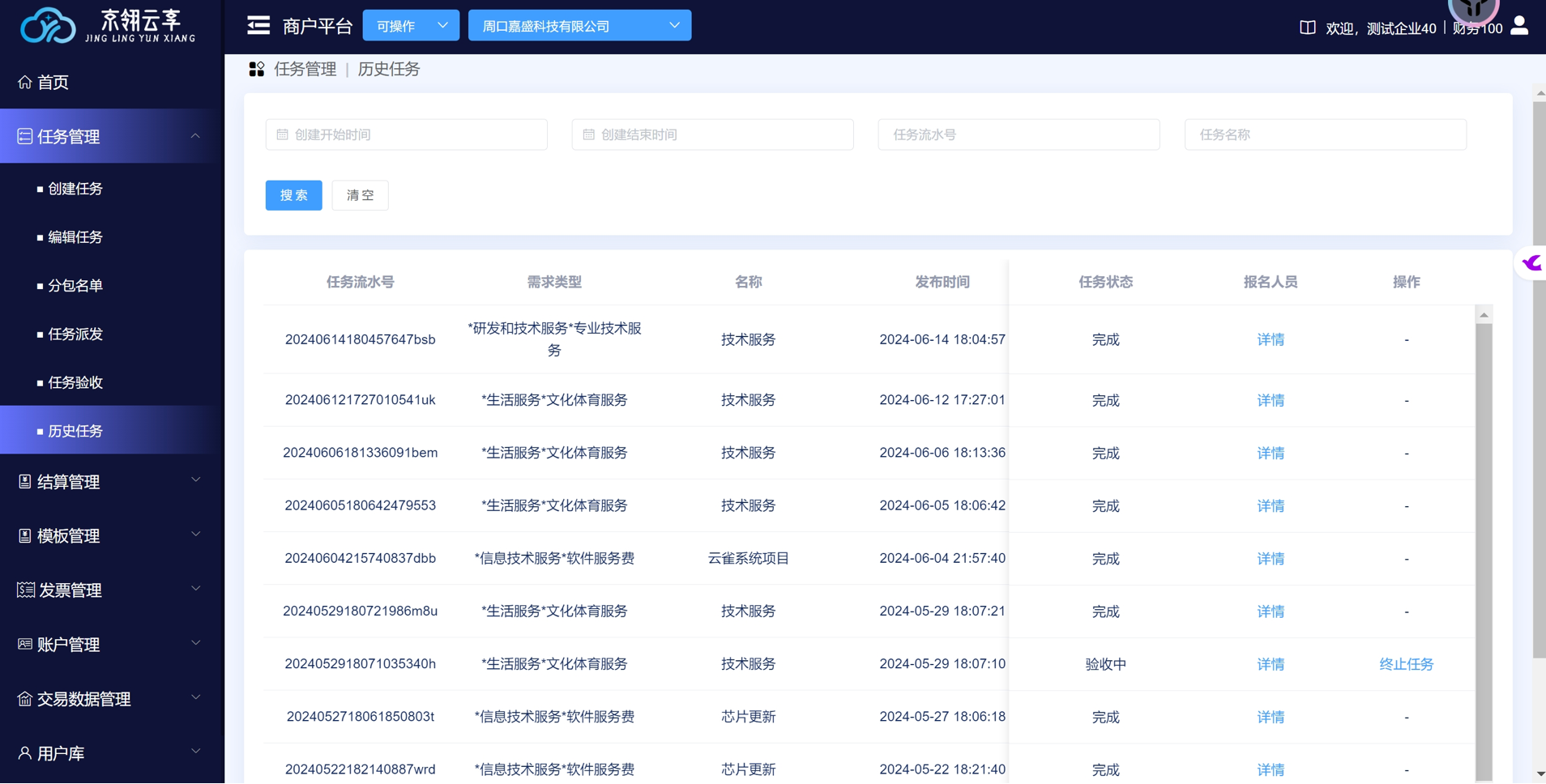1546x784 pixels.
Task: Click the user profile avatar icon
Action: pyautogui.click(x=1519, y=26)
